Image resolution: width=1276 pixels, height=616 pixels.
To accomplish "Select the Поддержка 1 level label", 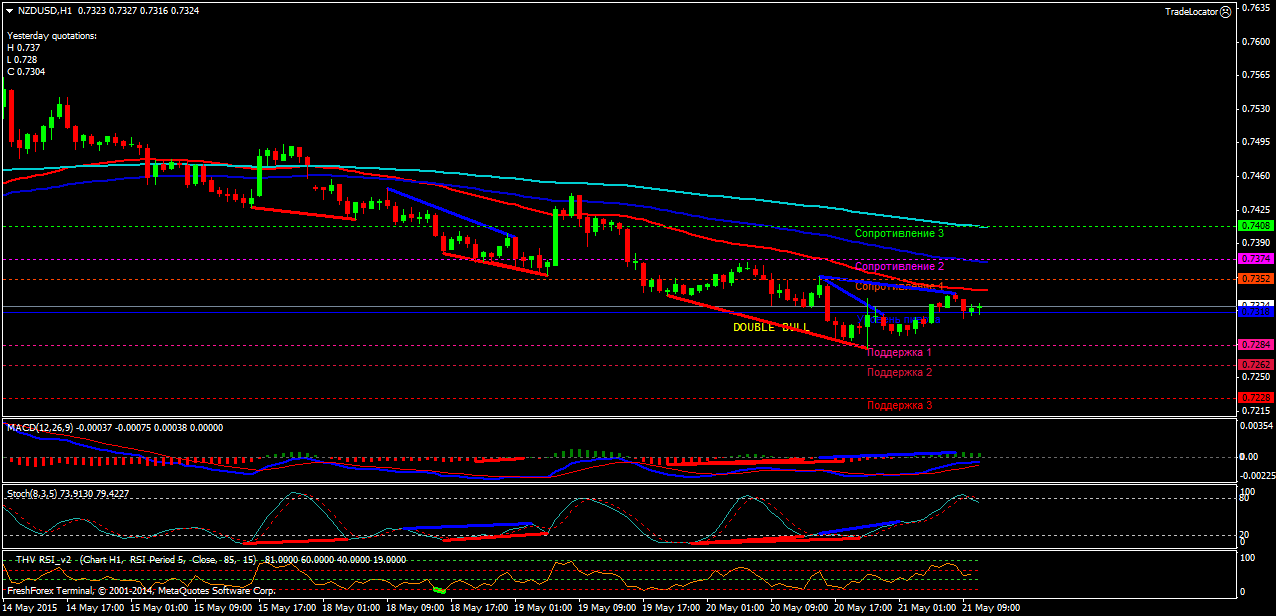I will (899, 352).
